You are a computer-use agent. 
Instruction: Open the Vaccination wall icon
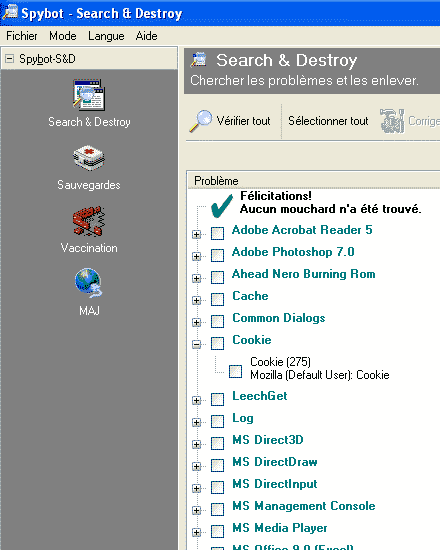click(x=89, y=221)
